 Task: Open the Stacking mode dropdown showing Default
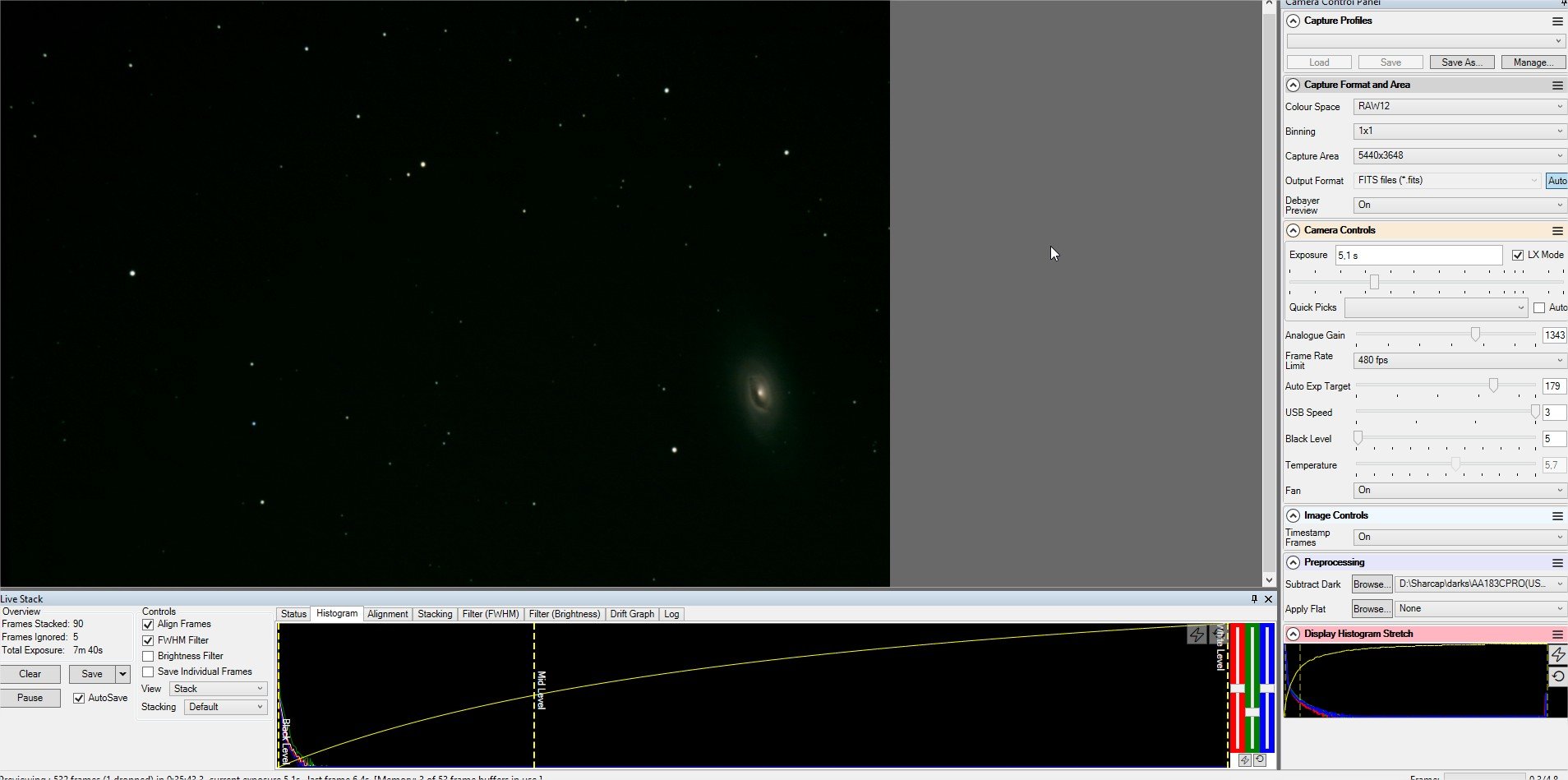coord(226,708)
